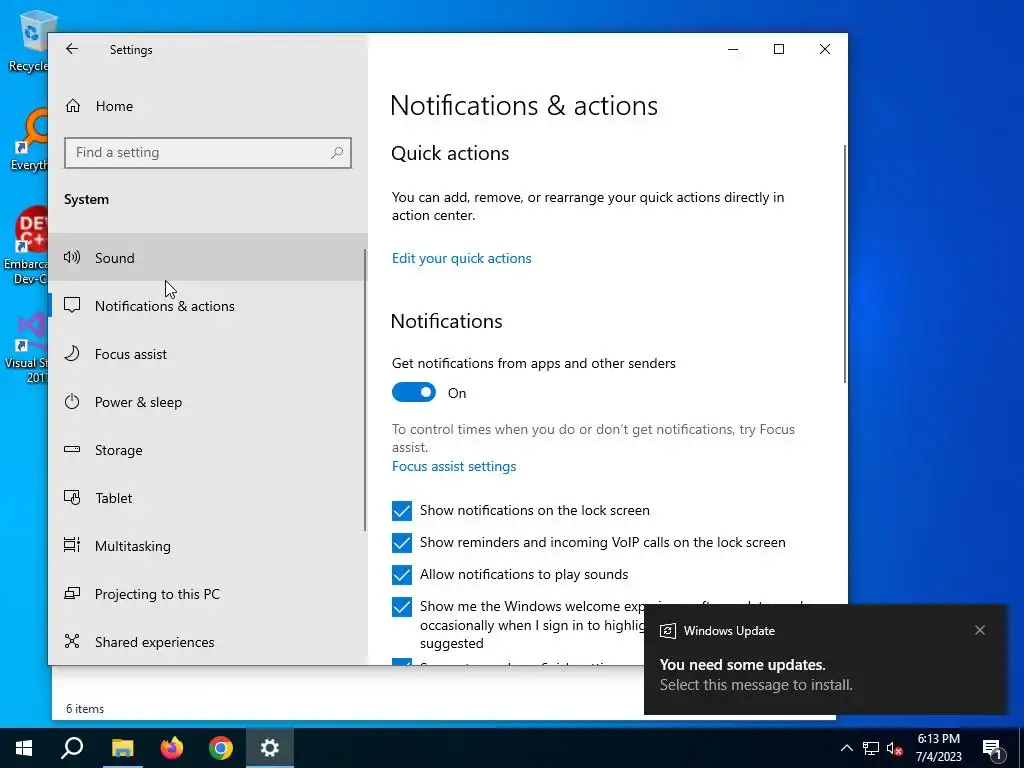
Task: Launch Firefox from taskbar
Action: pyautogui.click(x=172, y=748)
